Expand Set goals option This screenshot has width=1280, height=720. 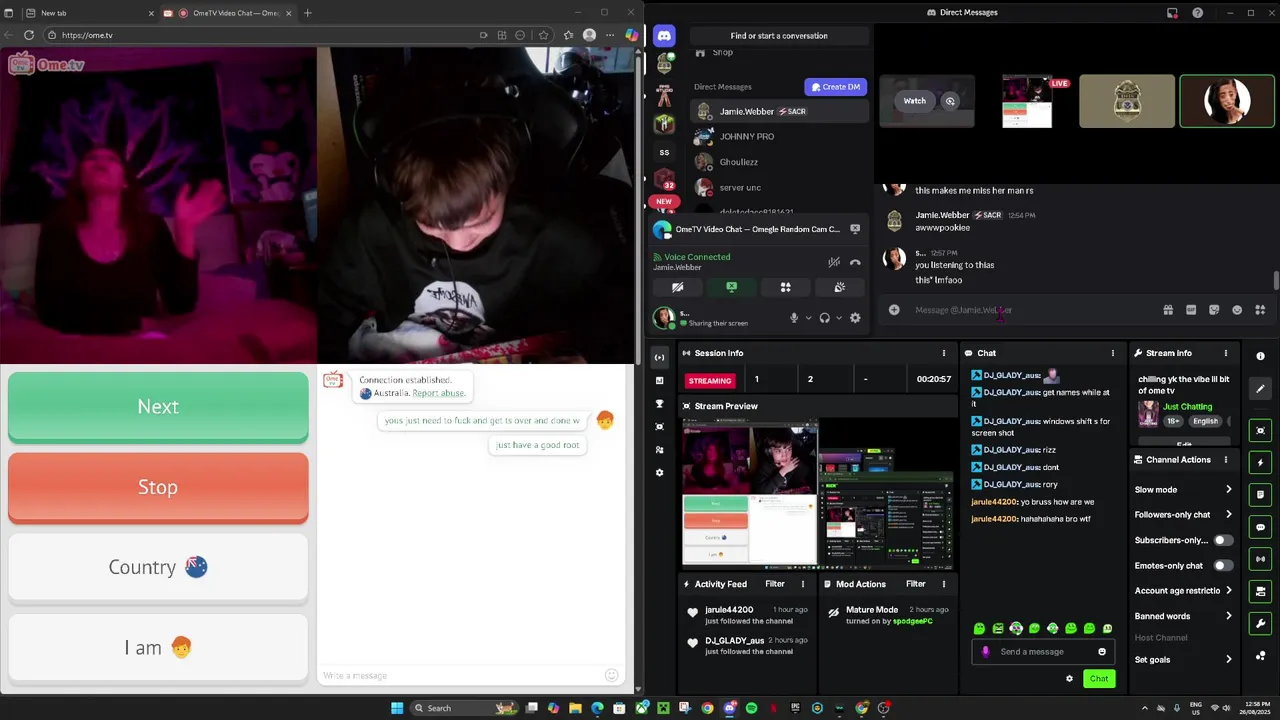point(1183,660)
